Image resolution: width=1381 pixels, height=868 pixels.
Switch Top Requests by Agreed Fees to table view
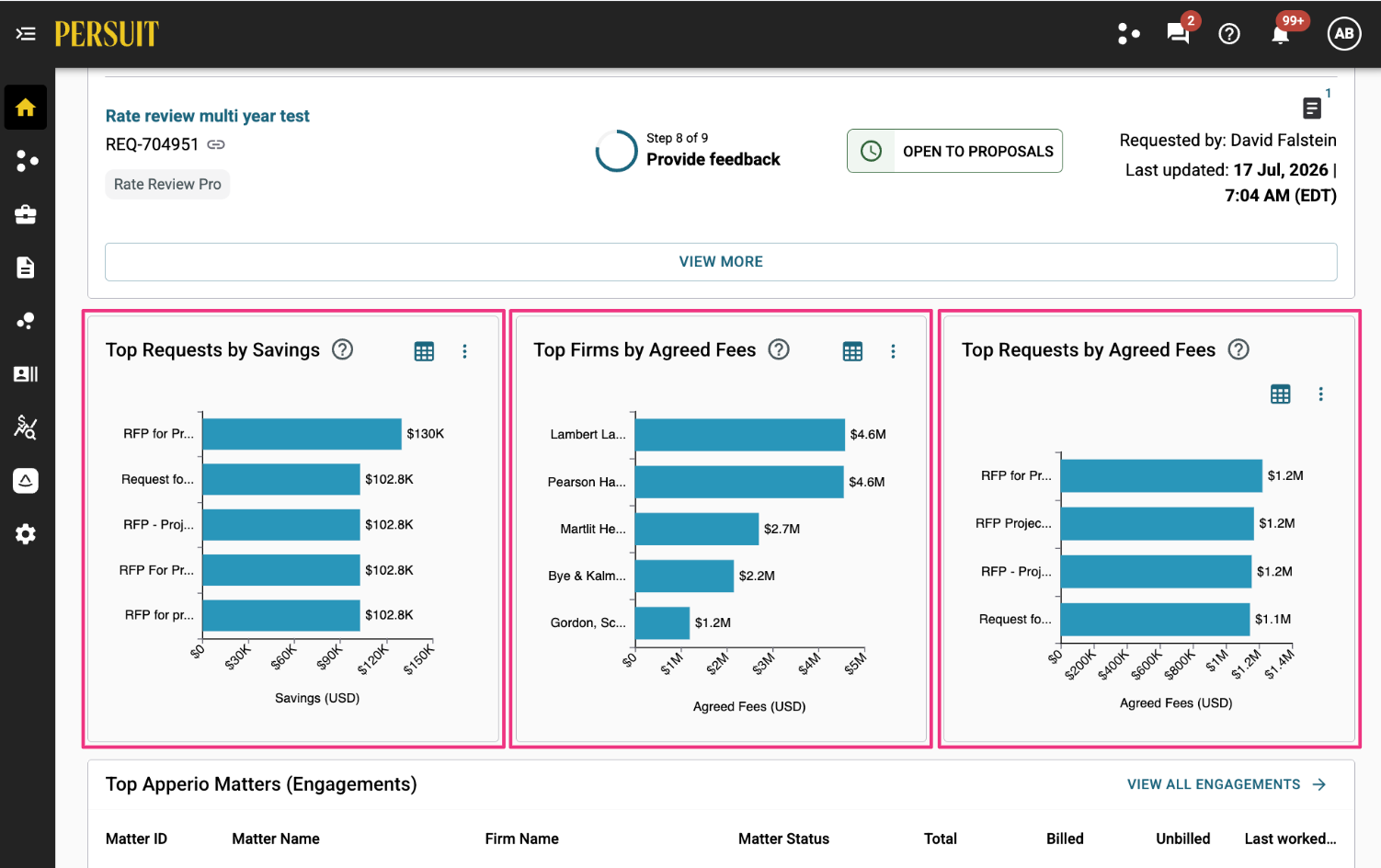1280,394
